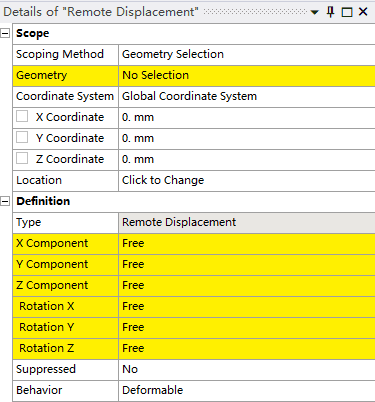Enable the X Coordinate parameter checkbox
Viewport: 375px width, 402px height.
tap(22, 116)
